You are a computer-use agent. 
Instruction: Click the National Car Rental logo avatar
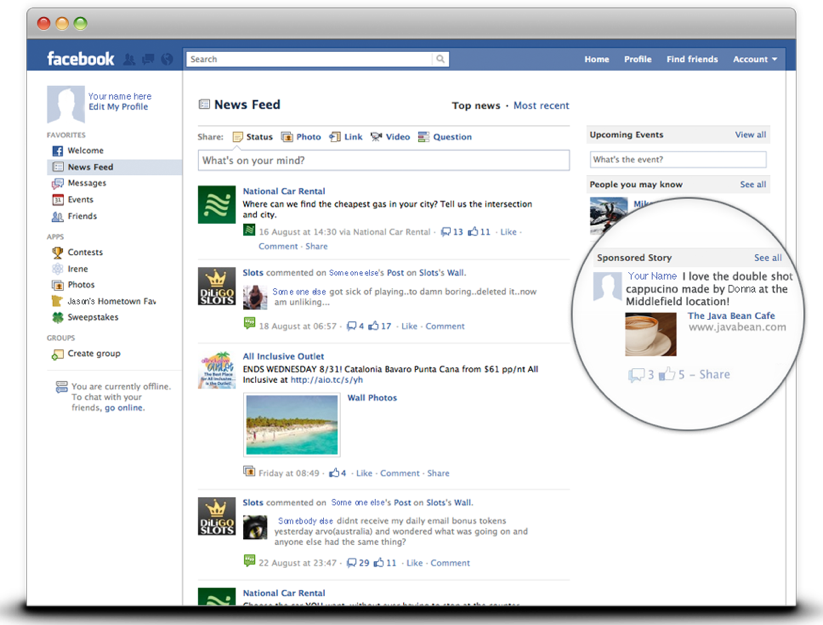[217, 205]
